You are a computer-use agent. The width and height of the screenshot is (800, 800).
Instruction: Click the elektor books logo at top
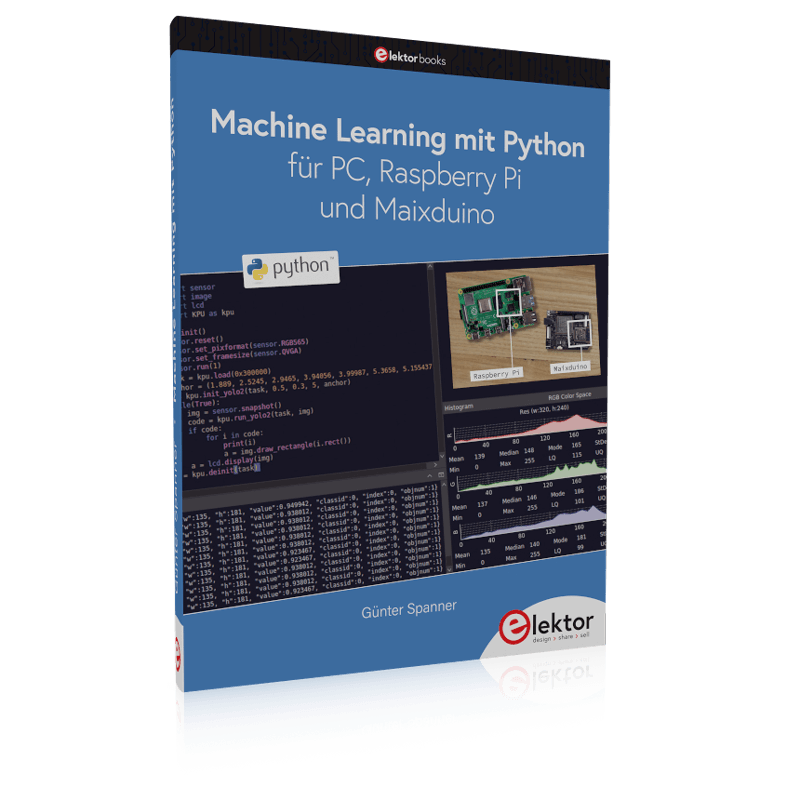click(410, 57)
